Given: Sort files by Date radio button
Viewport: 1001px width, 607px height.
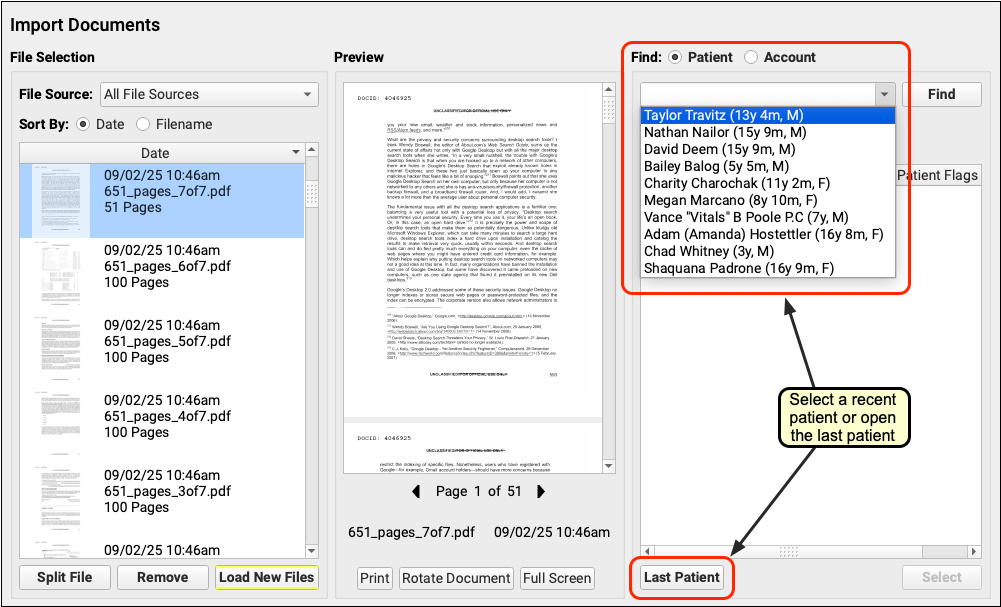Looking at the screenshot, I should pyautogui.click(x=83, y=124).
